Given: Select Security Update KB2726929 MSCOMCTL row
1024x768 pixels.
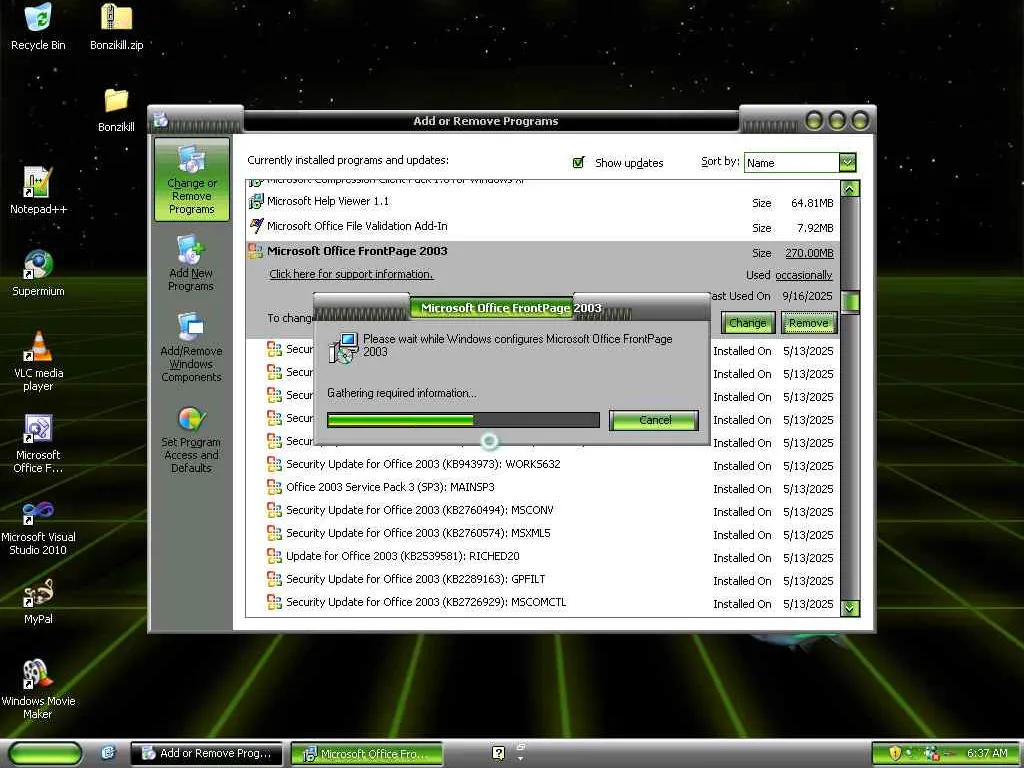Looking at the screenshot, I should point(543,602).
